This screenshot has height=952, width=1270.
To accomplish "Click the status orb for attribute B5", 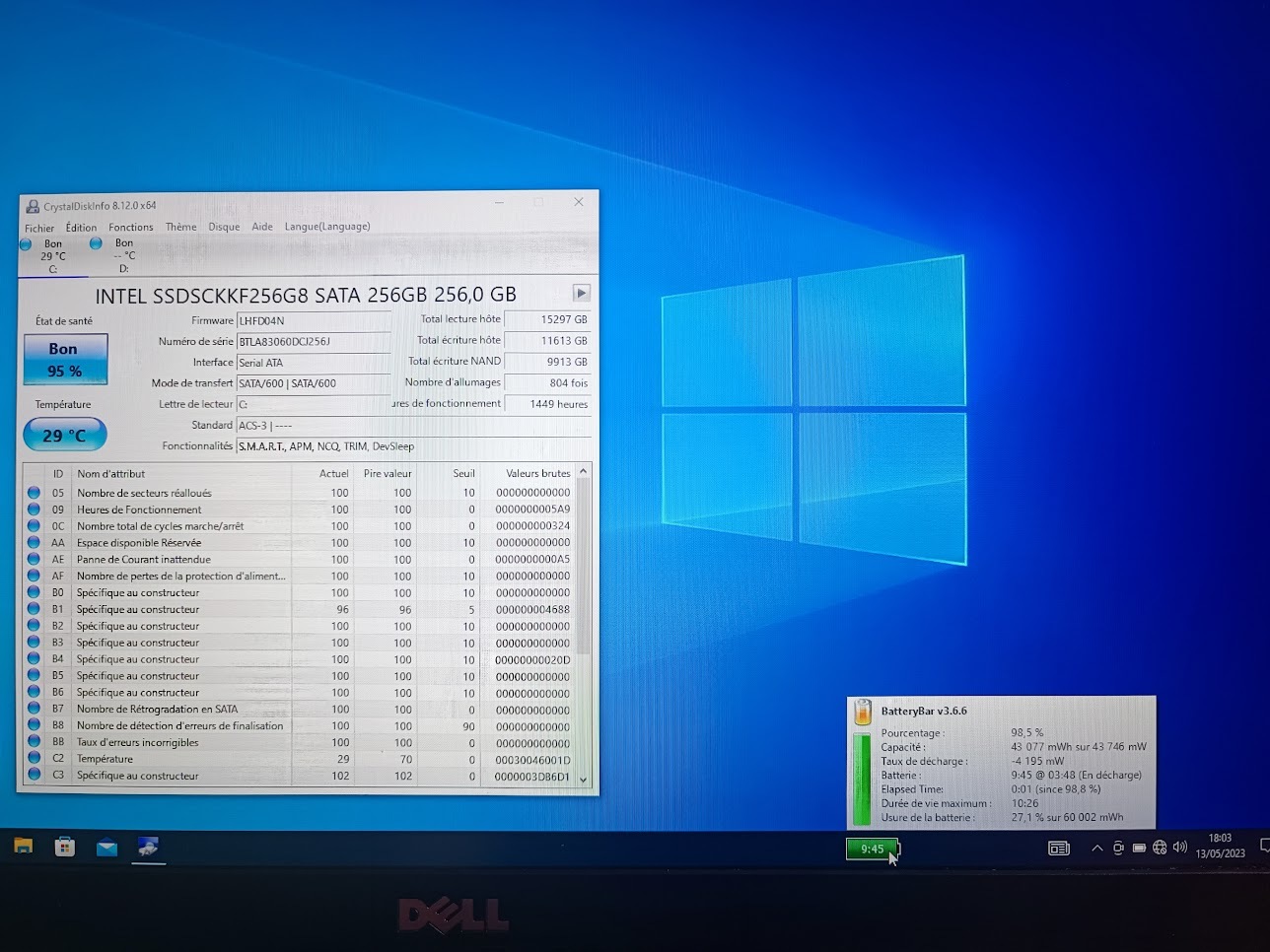I will [x=34, y=677].
